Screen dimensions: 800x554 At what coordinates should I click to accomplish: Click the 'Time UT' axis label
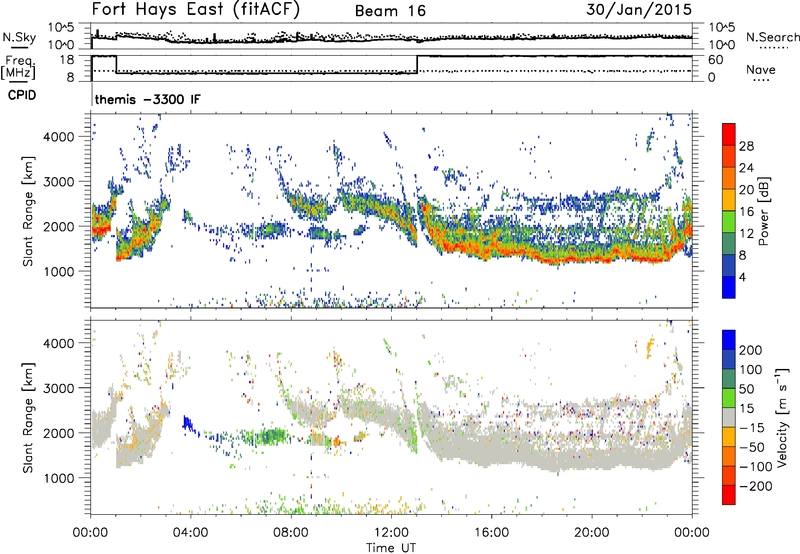391,548
